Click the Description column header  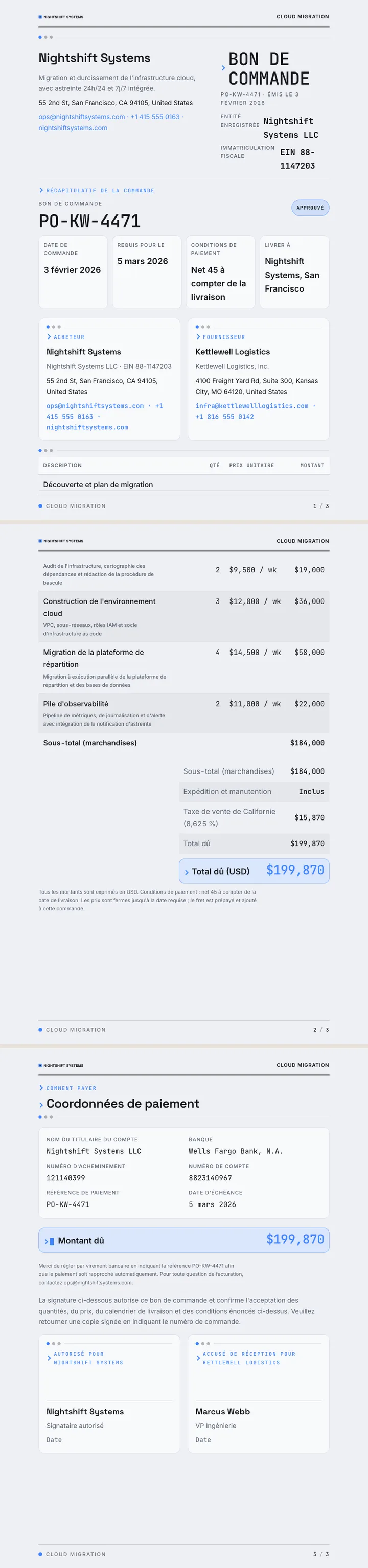[62, 465]
